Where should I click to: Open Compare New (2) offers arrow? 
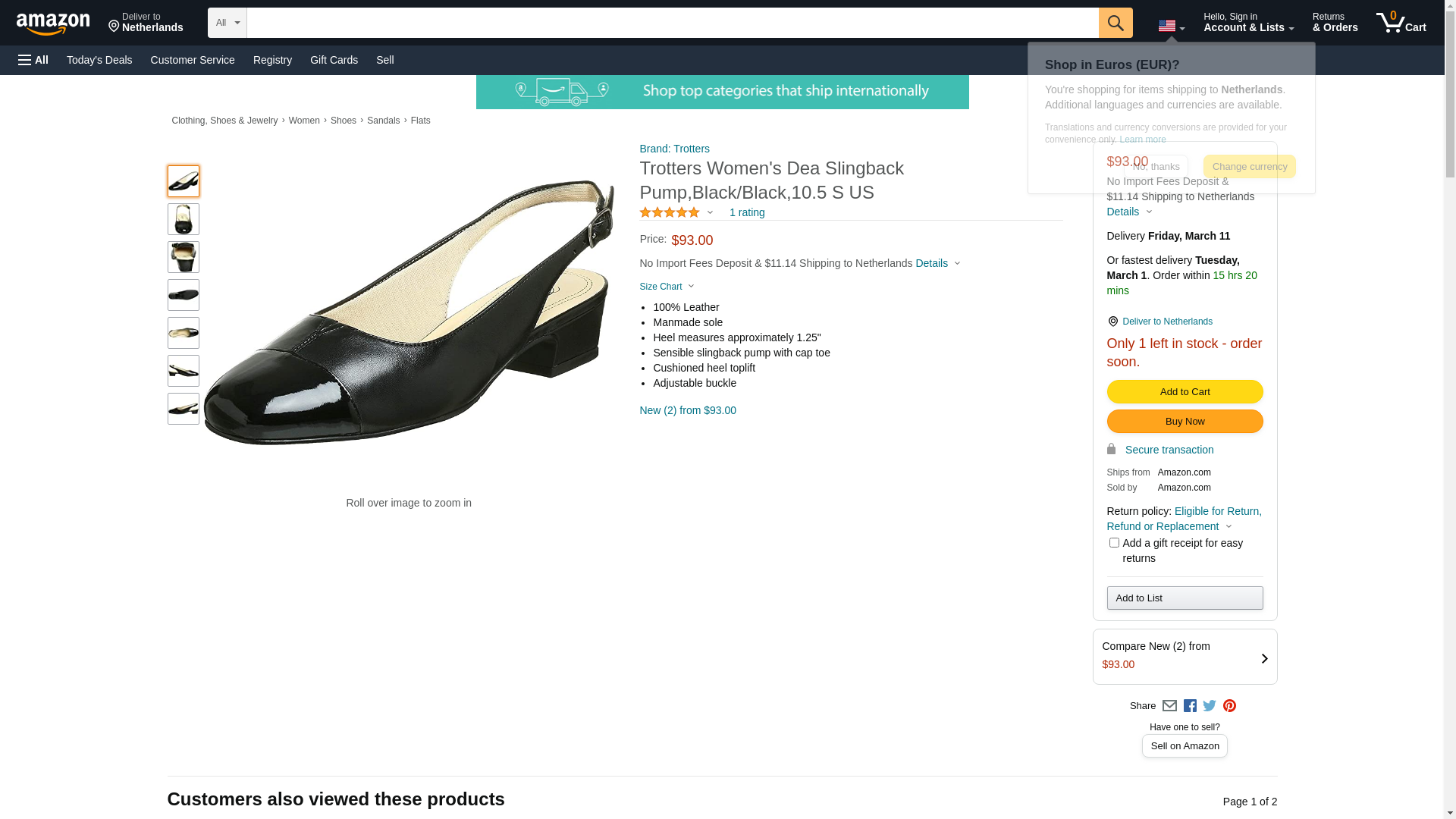[x=1263, y=658]
